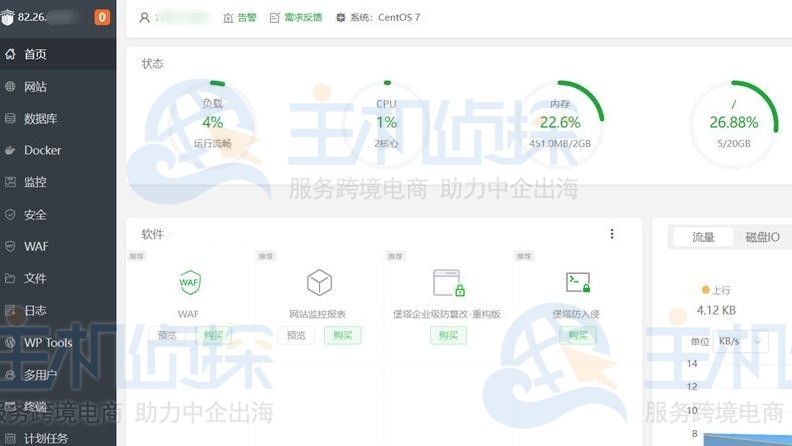
Task: Click the log icon beside 日志
Action: point(10,310)
